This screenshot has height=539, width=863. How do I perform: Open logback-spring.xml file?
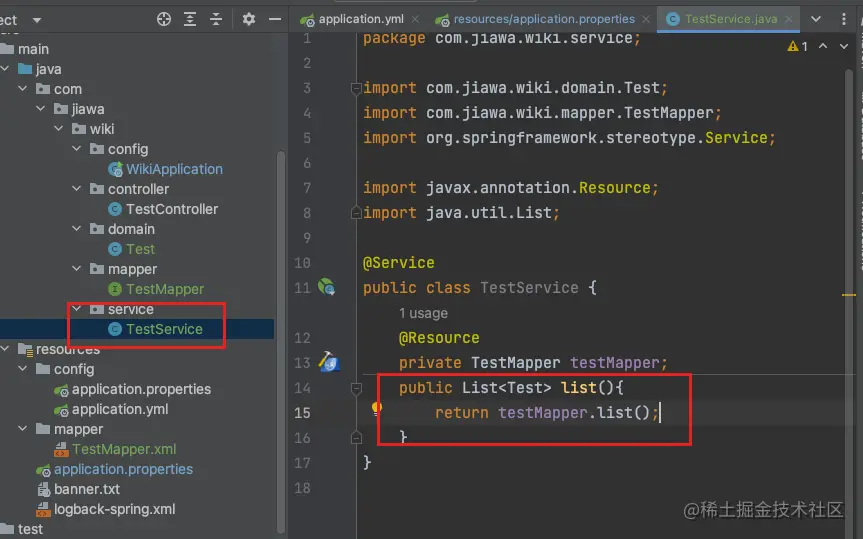[x=114, y=509]
